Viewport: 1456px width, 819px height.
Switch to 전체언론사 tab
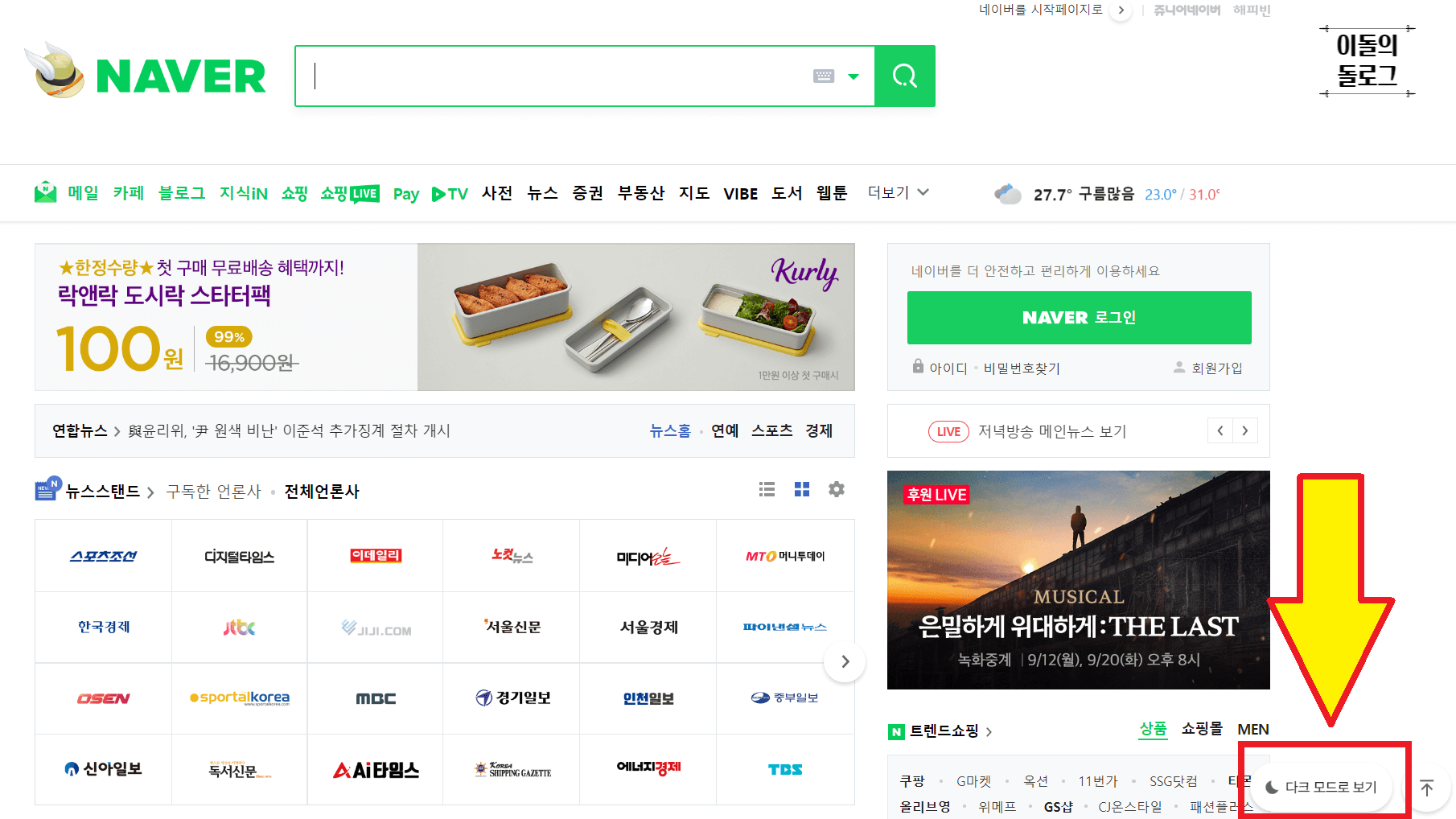pyautogui.click(x=322, y=491)
